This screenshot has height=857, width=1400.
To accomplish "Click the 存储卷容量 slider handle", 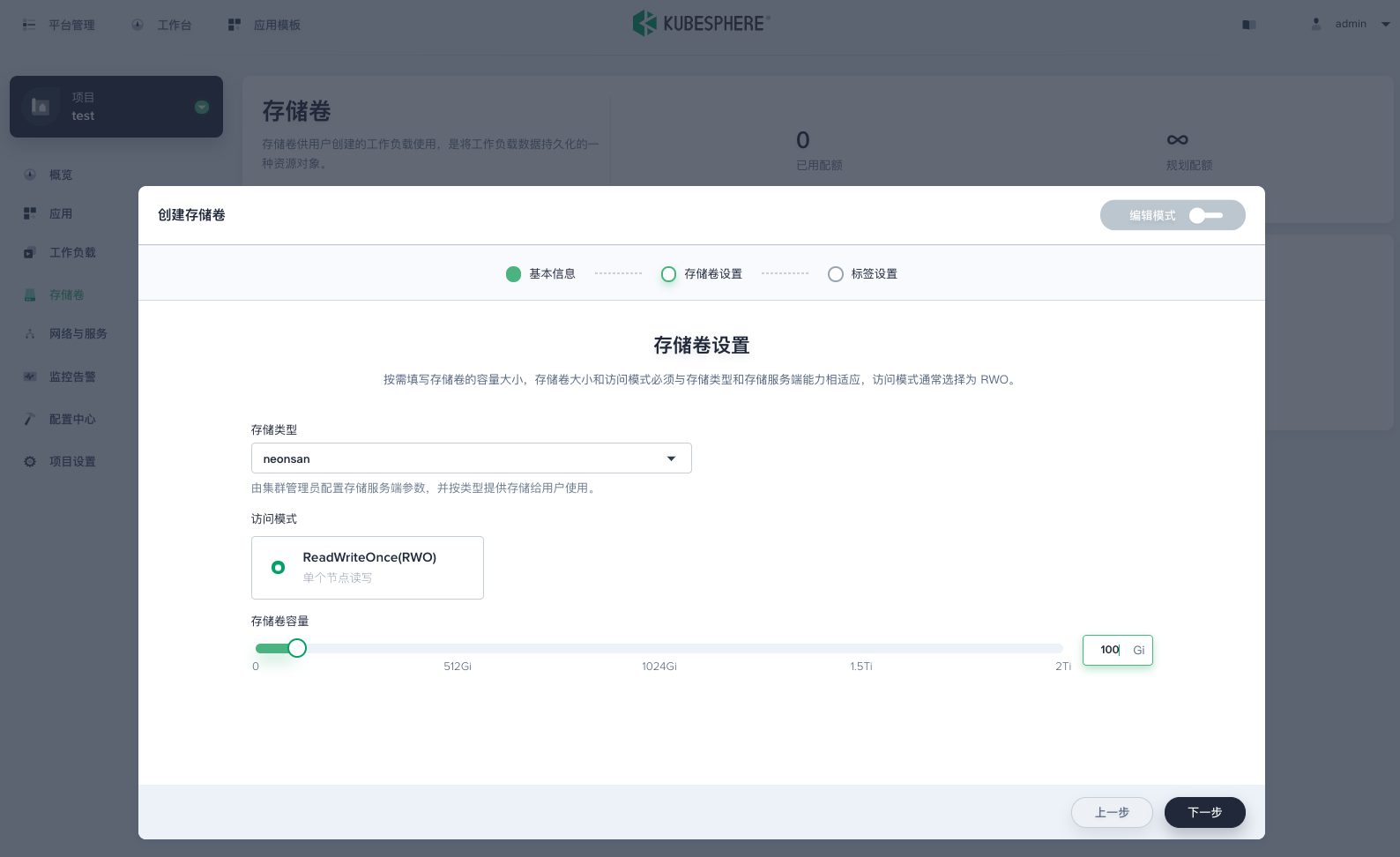I will (297, 649).
